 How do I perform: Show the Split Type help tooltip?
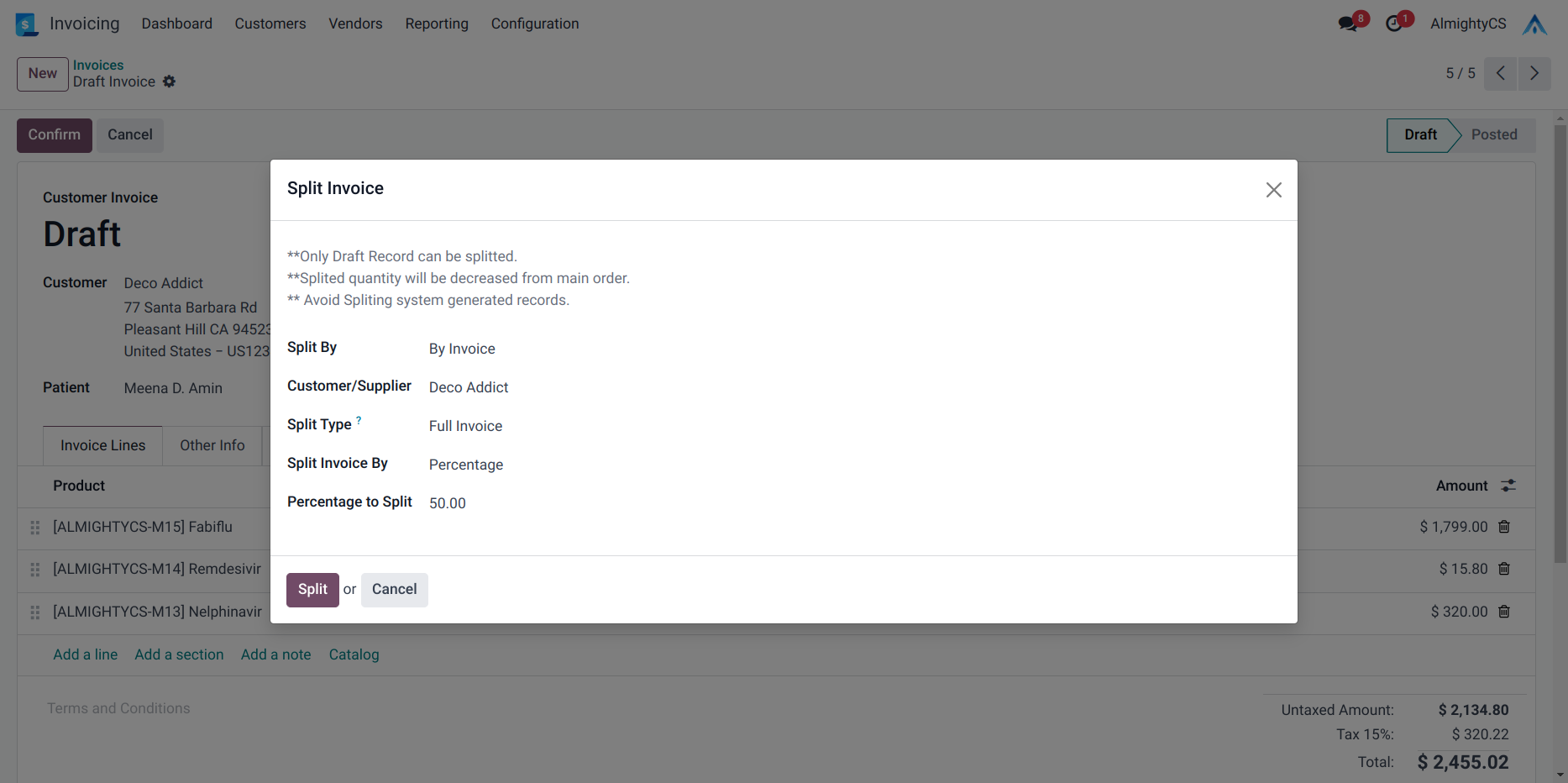click(359, 420)
